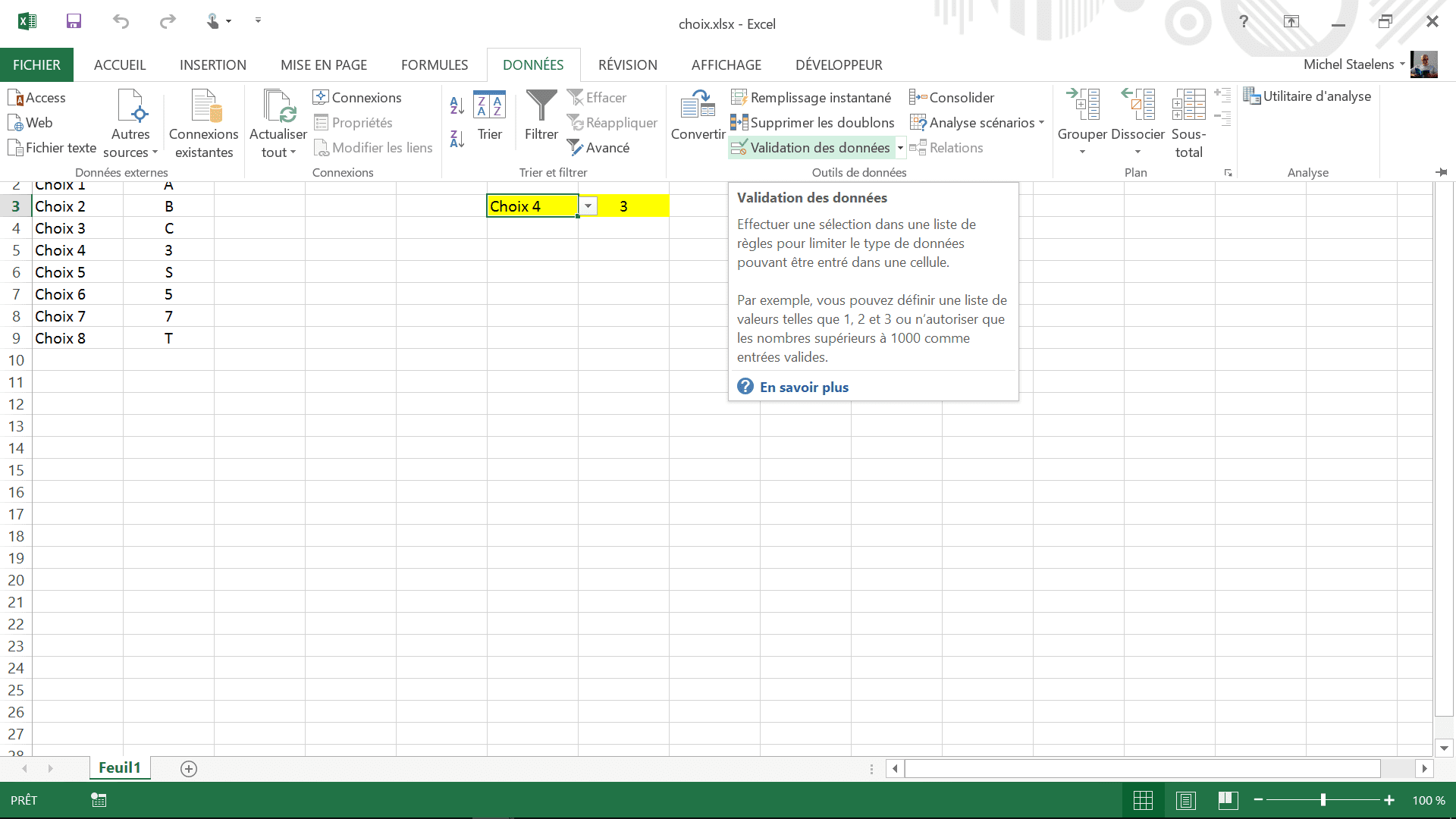
Task: Open the FICHIER menu
Action: pos(36,65)
